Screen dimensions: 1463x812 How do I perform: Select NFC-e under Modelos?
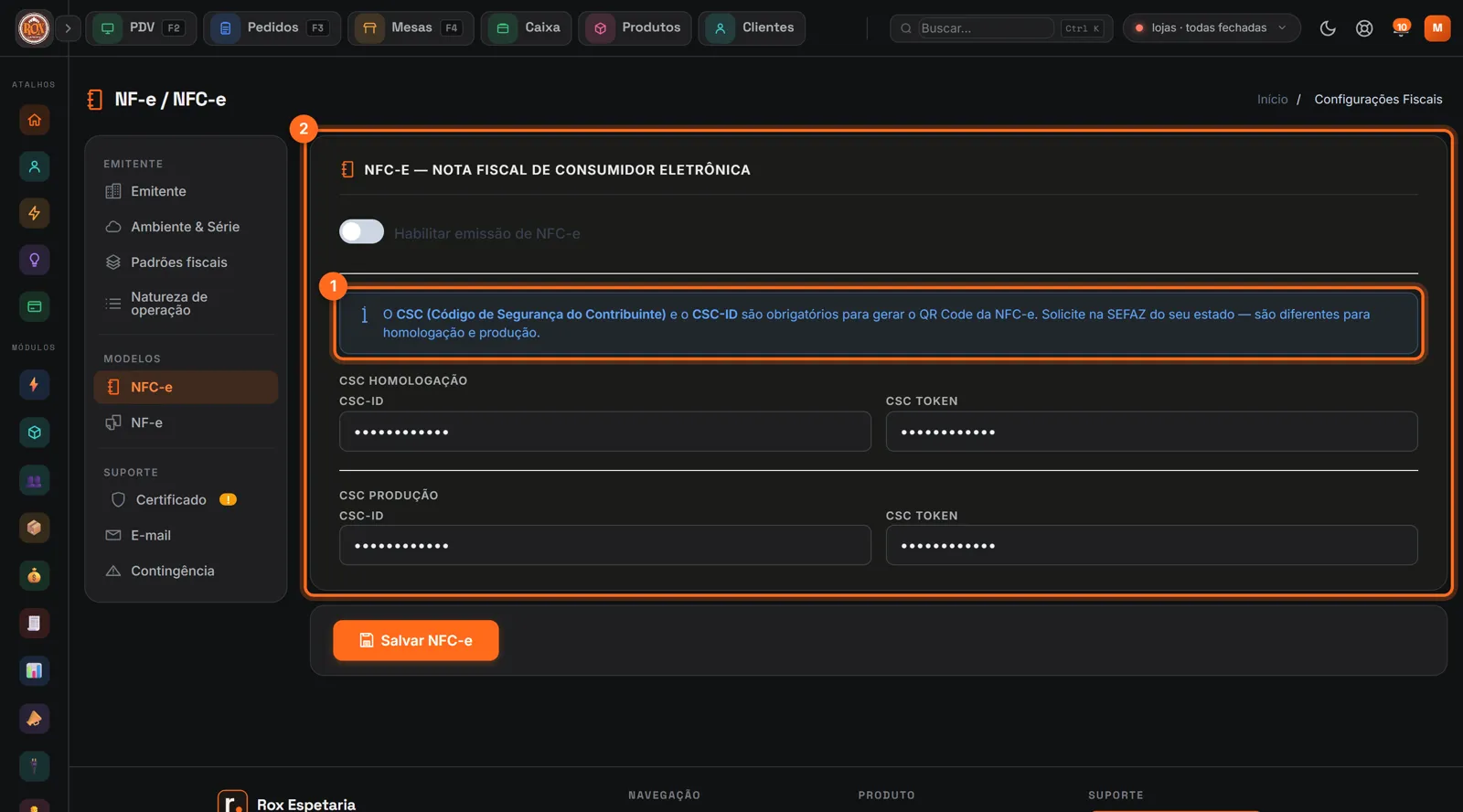186,387
